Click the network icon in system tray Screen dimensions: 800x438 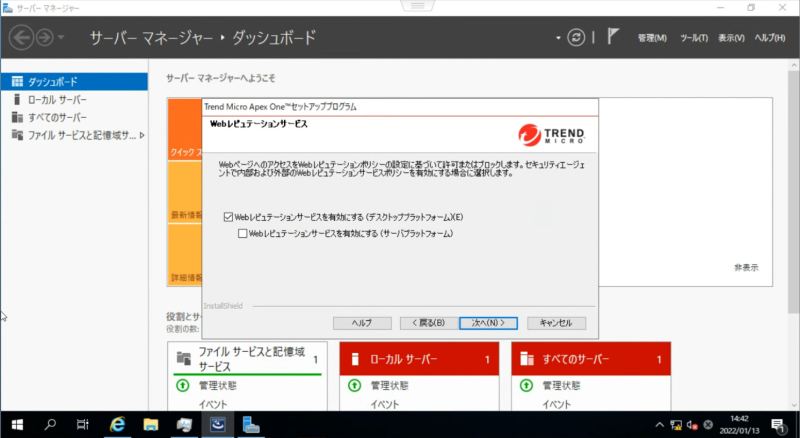point(676,425)
